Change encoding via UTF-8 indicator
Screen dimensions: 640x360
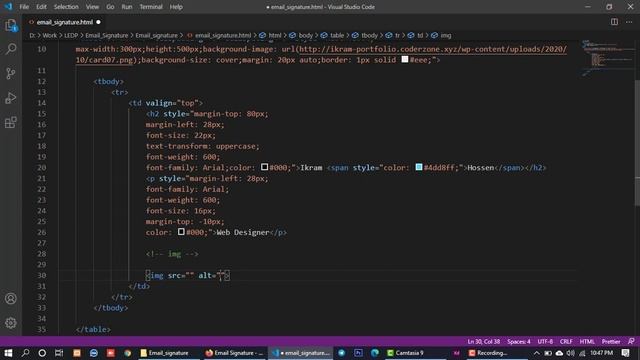pos(545,341)
